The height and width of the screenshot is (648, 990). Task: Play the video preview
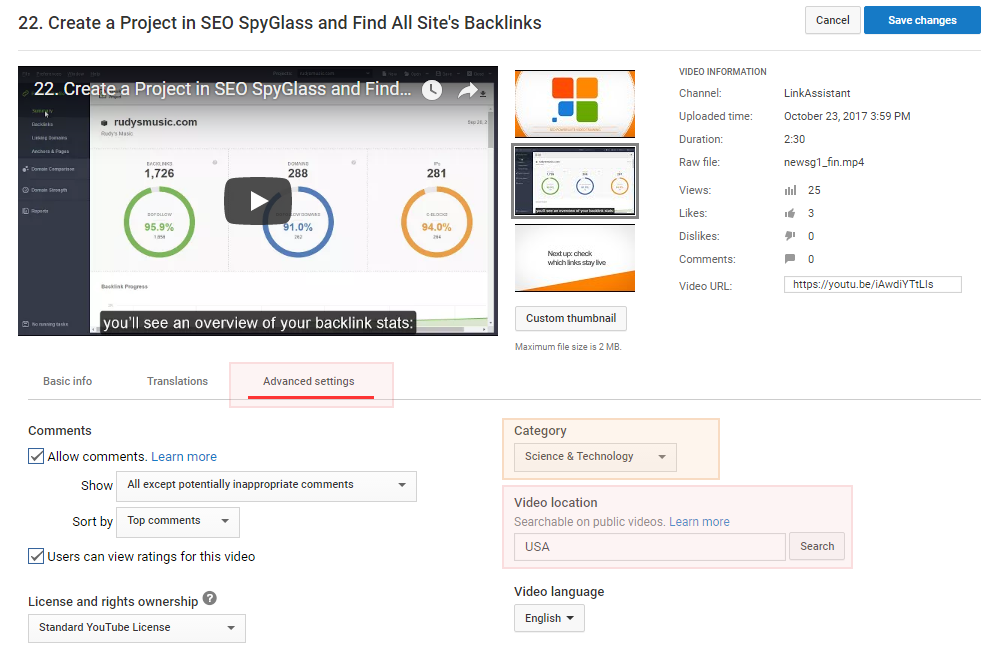258,201
